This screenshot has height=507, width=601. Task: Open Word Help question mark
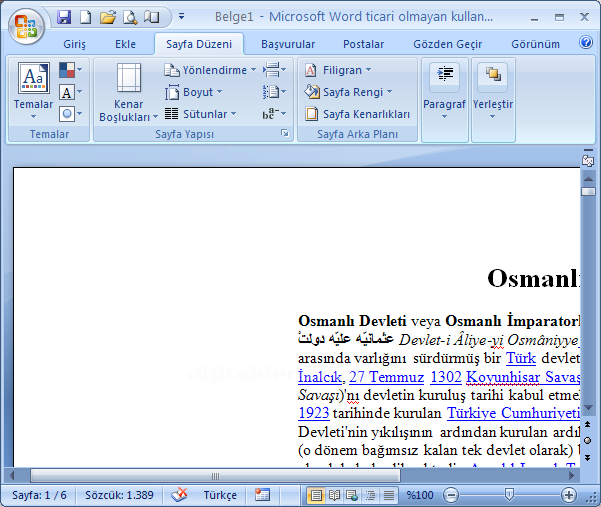click(x=586, y=42)
